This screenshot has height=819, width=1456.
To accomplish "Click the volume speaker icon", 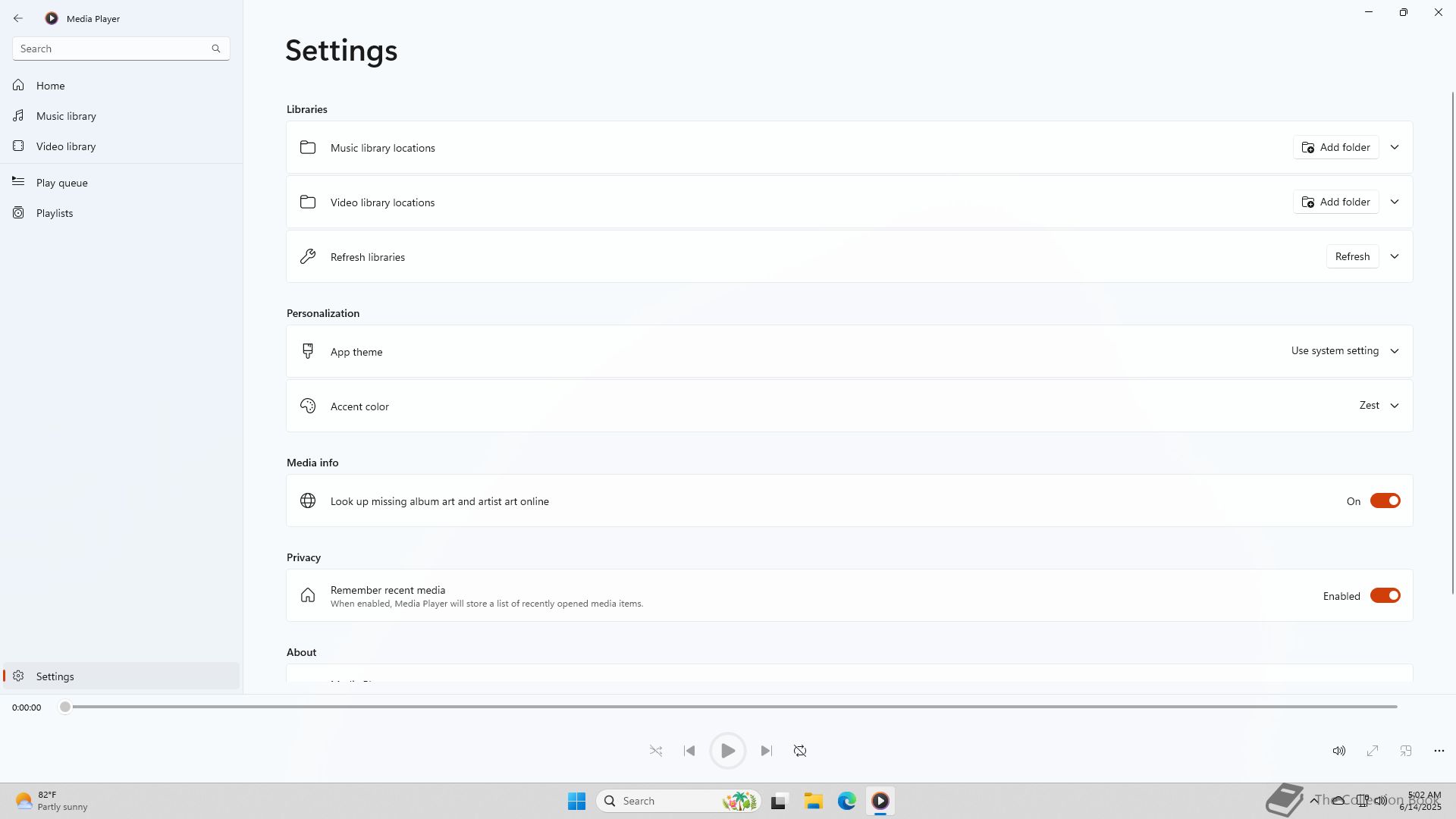I will click(1339, 751).
